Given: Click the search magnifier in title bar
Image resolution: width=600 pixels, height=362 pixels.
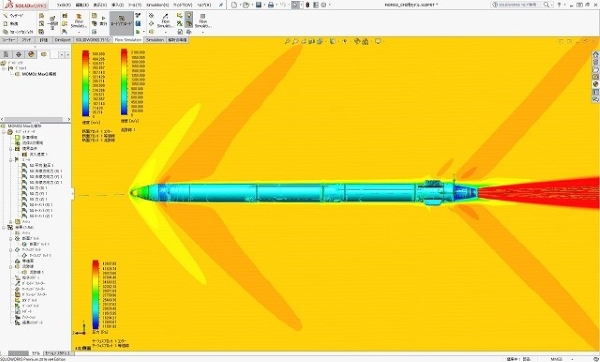Looking at the screenshot, I should [x=546, y=5].
